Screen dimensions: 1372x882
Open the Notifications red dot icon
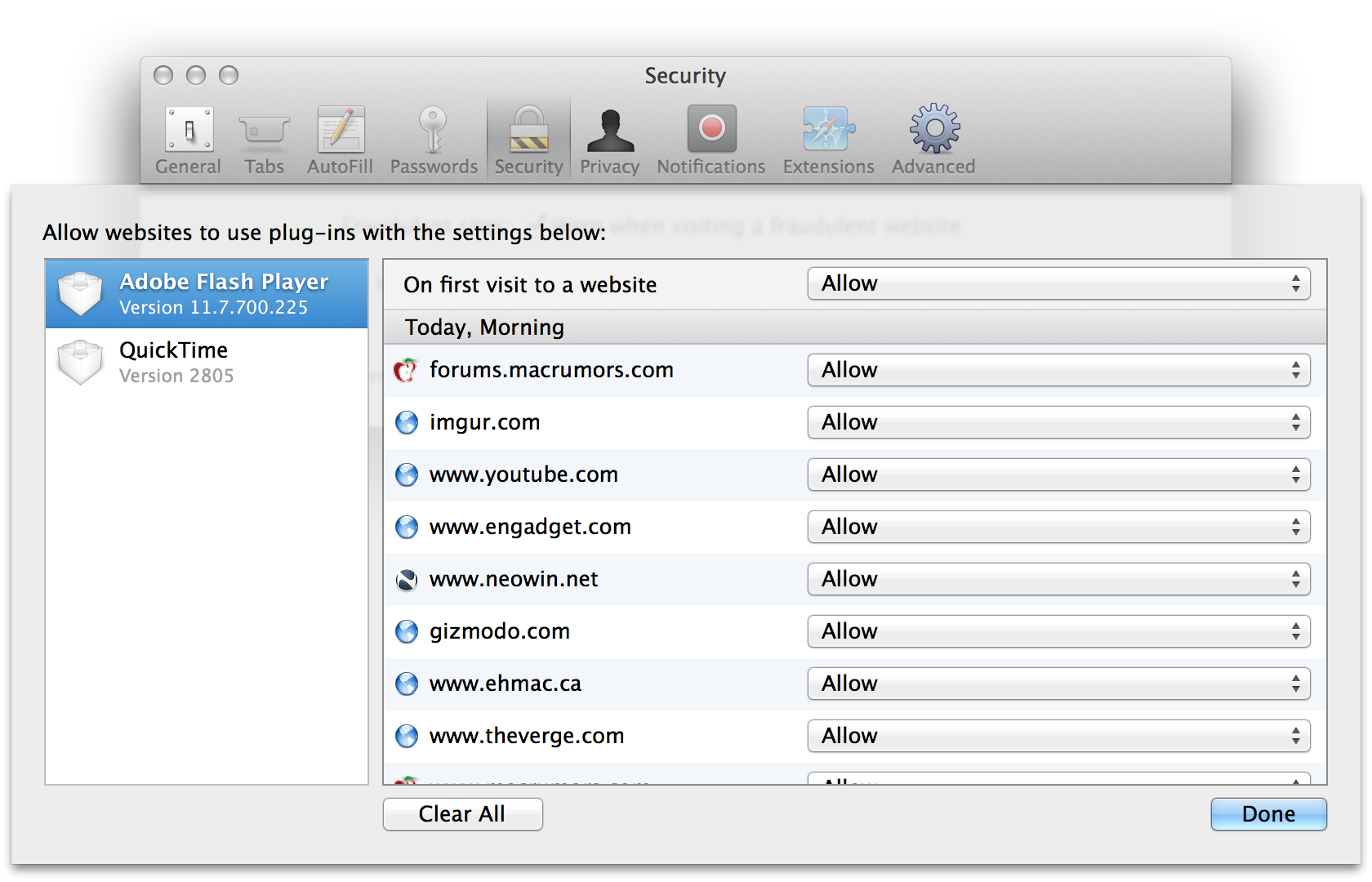click(x=711, y=131)
